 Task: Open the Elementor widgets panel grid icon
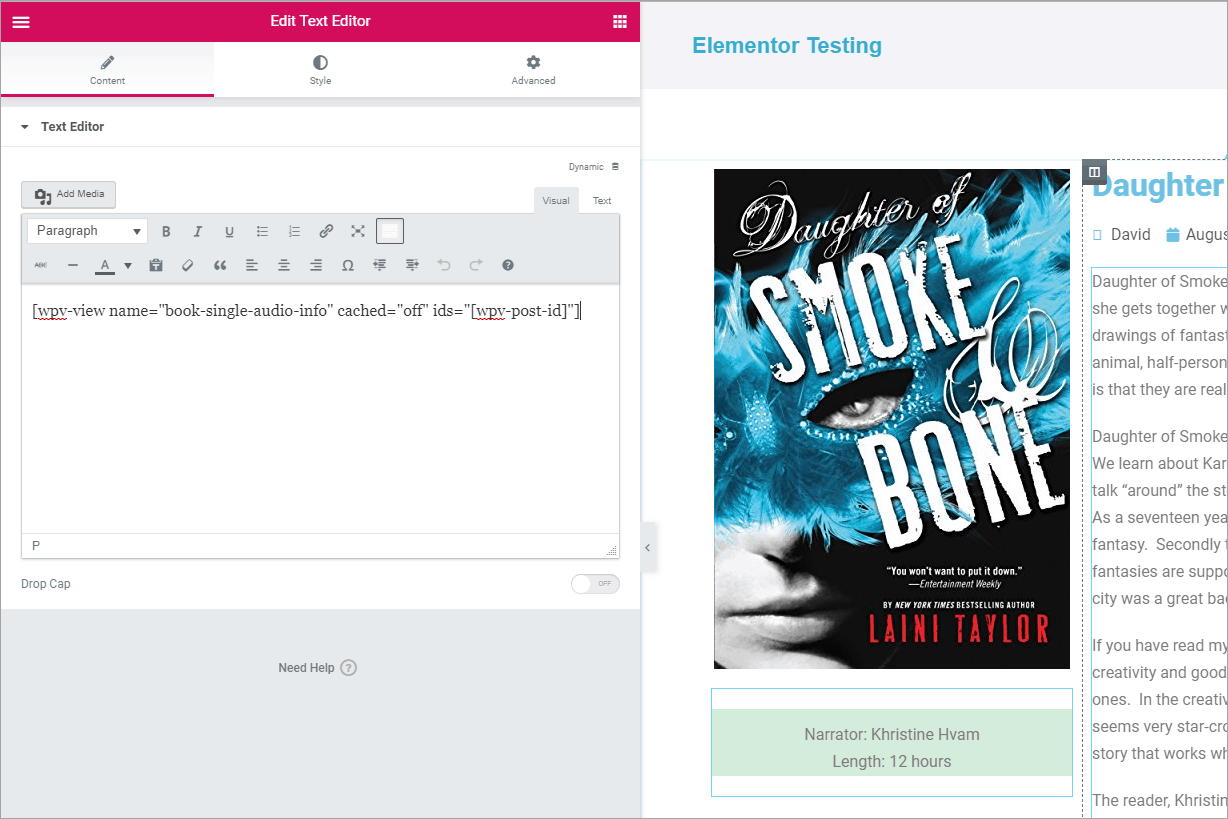[x=620, y=21]
